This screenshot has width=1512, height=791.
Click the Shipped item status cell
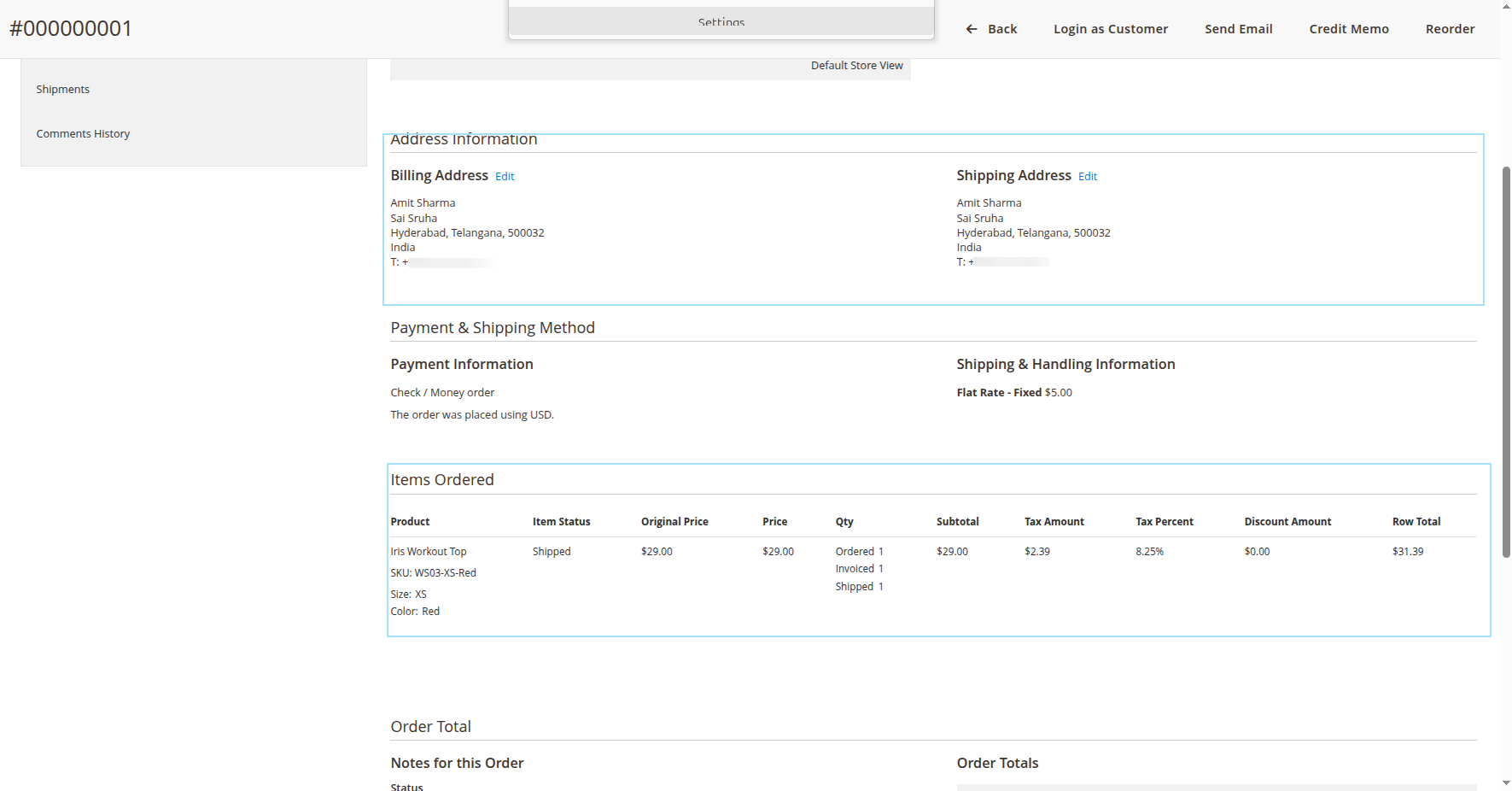[552, 552]
